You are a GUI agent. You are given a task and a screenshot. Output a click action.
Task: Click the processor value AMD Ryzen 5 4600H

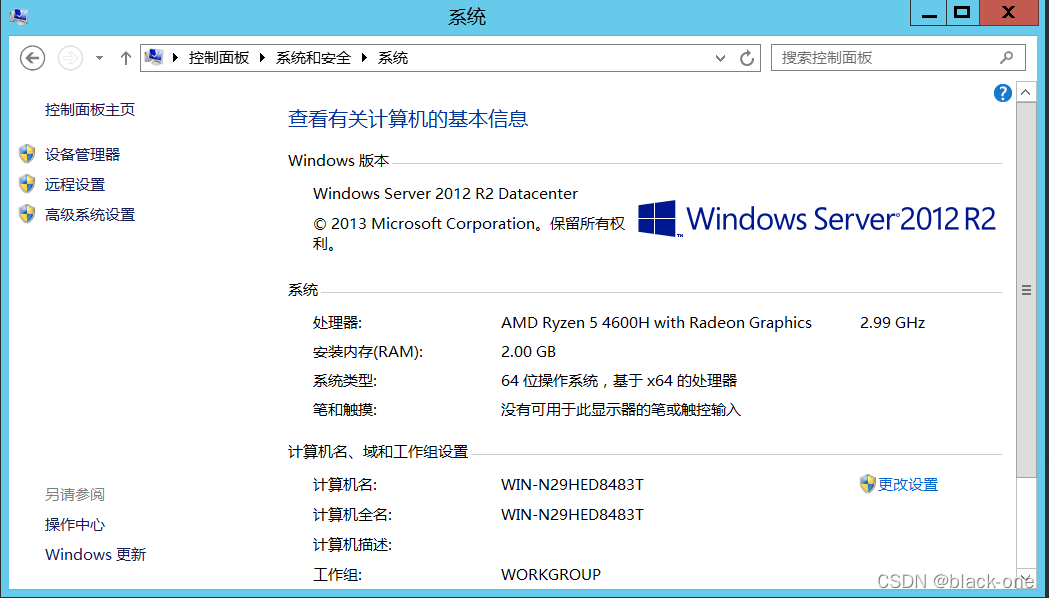[x=656, y=323]
